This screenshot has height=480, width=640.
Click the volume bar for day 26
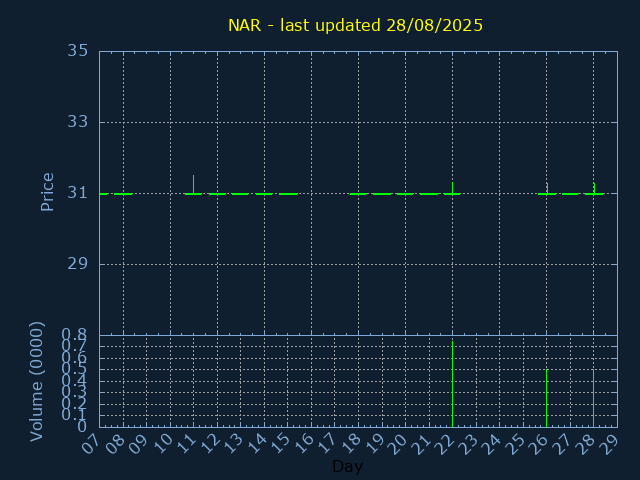click(546, 398)
